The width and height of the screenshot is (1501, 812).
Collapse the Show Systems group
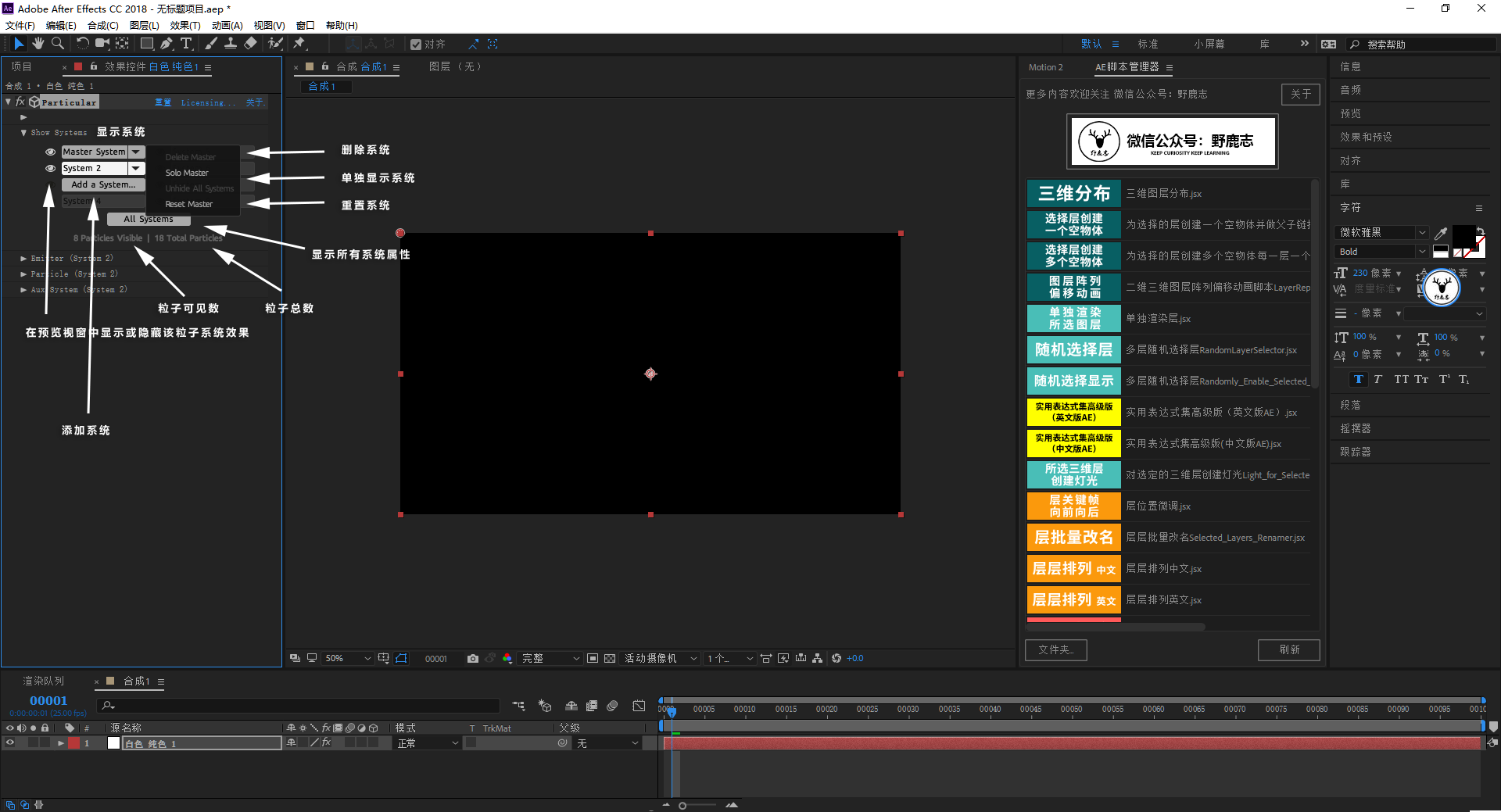click(x=23, y=133)
